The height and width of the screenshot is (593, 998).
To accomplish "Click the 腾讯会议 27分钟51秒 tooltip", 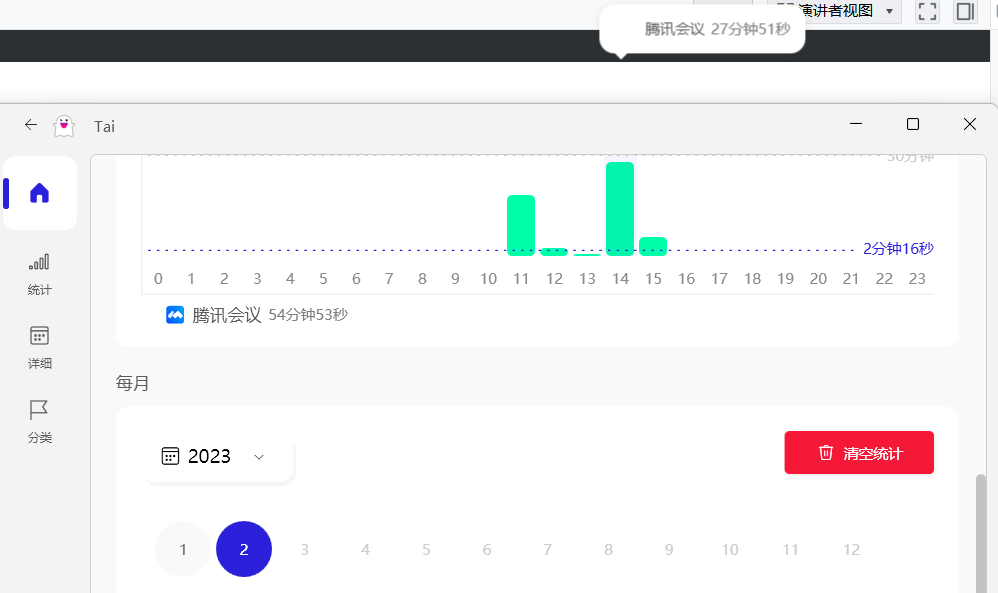I will click(x=702, y=29).
